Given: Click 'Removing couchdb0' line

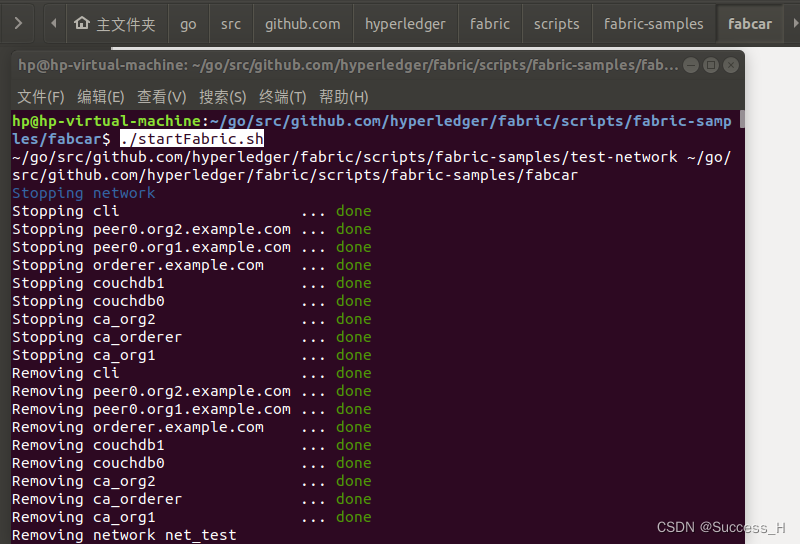Looking at the screenshot, I should [192, 463].
